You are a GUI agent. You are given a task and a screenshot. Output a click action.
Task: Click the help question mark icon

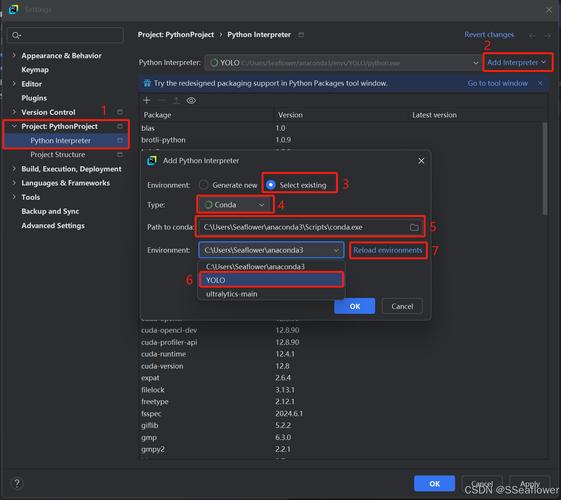17,483
